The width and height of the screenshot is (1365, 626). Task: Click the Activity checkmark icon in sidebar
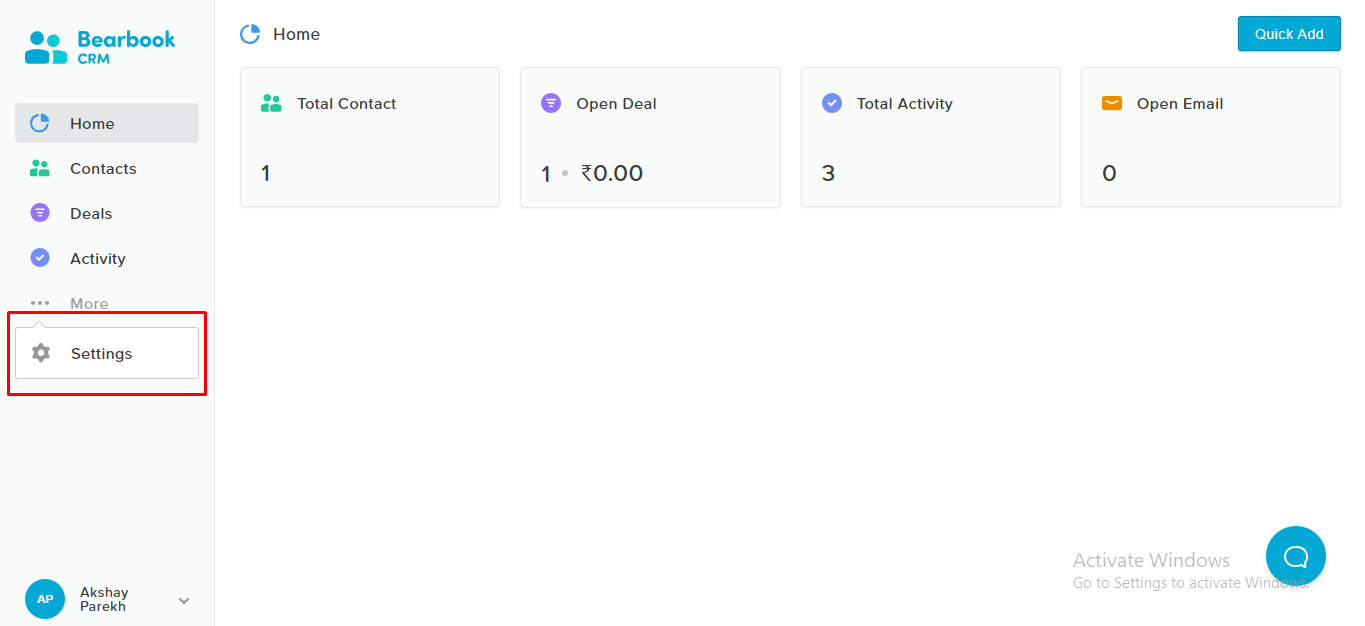pyautogui.click(x=40, y=258)
